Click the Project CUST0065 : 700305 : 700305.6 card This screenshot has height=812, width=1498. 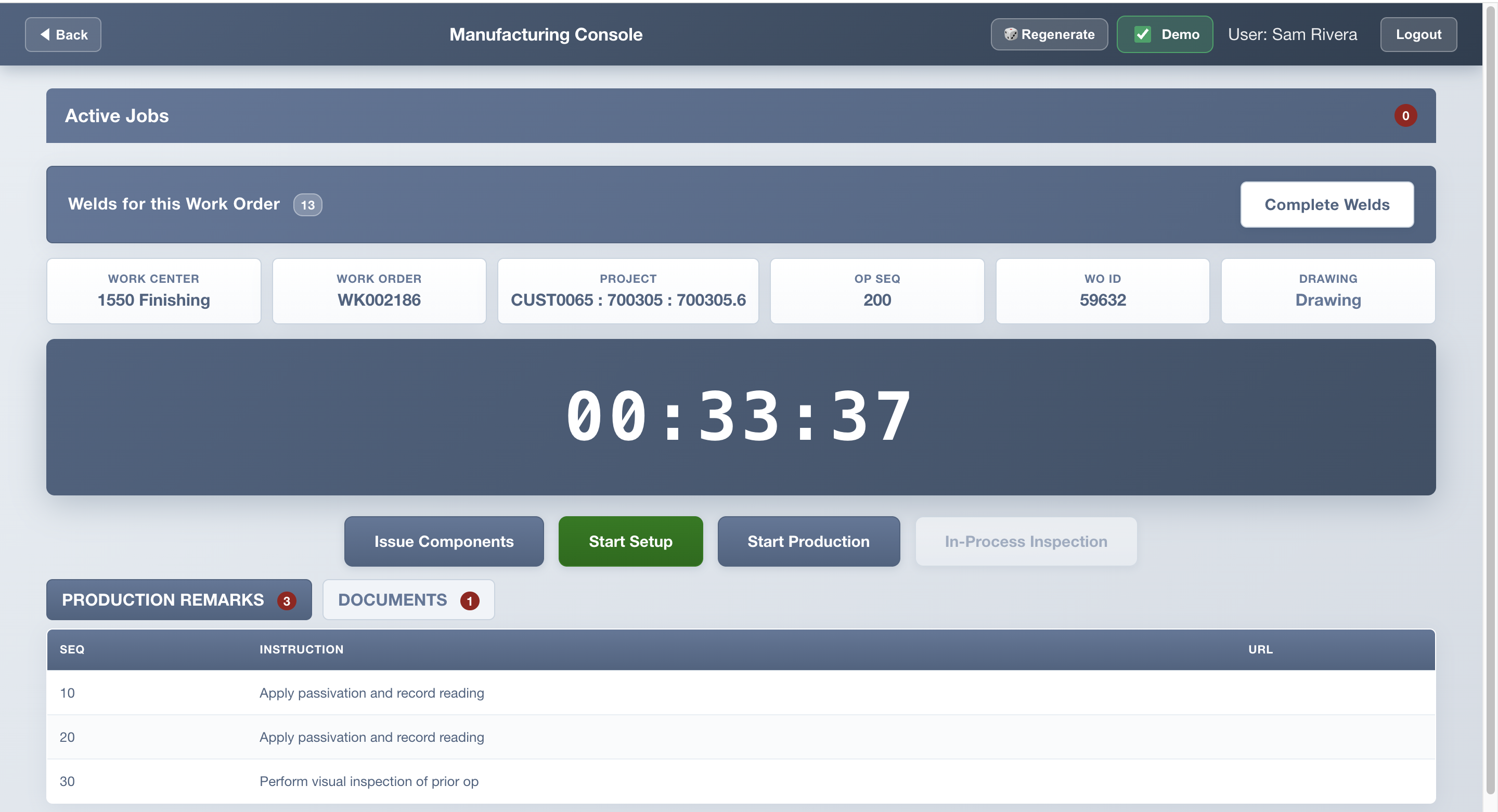tap(628, 291)
